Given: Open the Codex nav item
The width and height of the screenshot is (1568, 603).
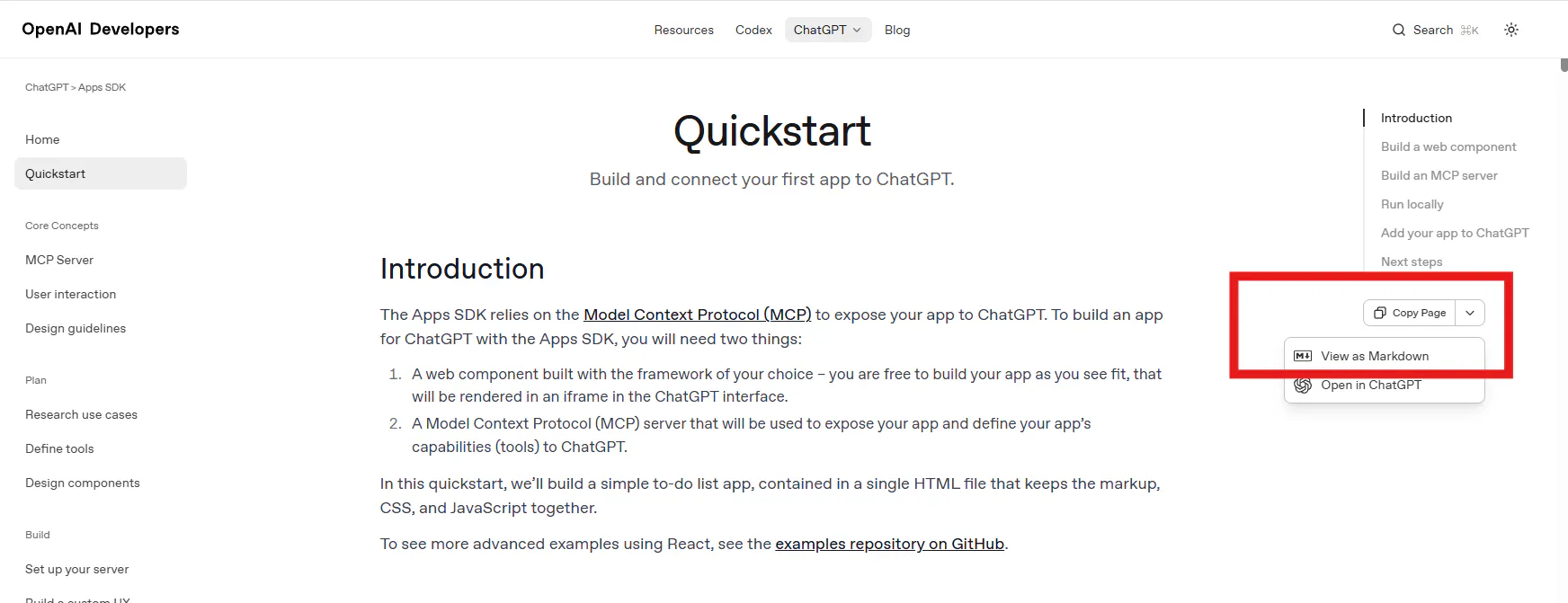Looking at the screenshot, I should pos(753,30).
